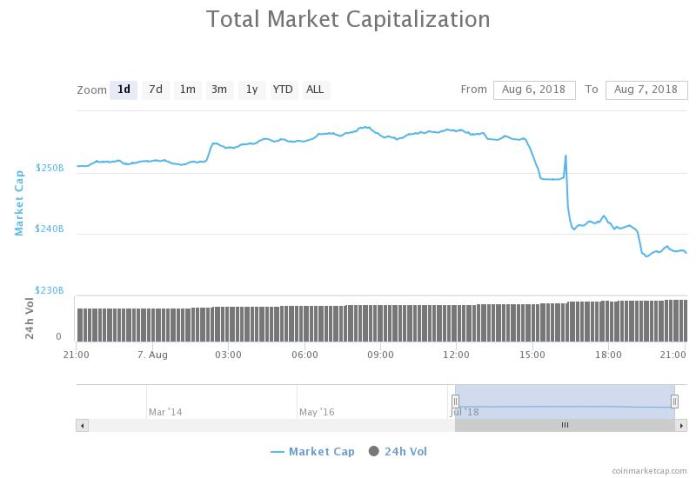Set zoom range to 1m
Screen dimensions: 696x478
[x=187, y=90]
